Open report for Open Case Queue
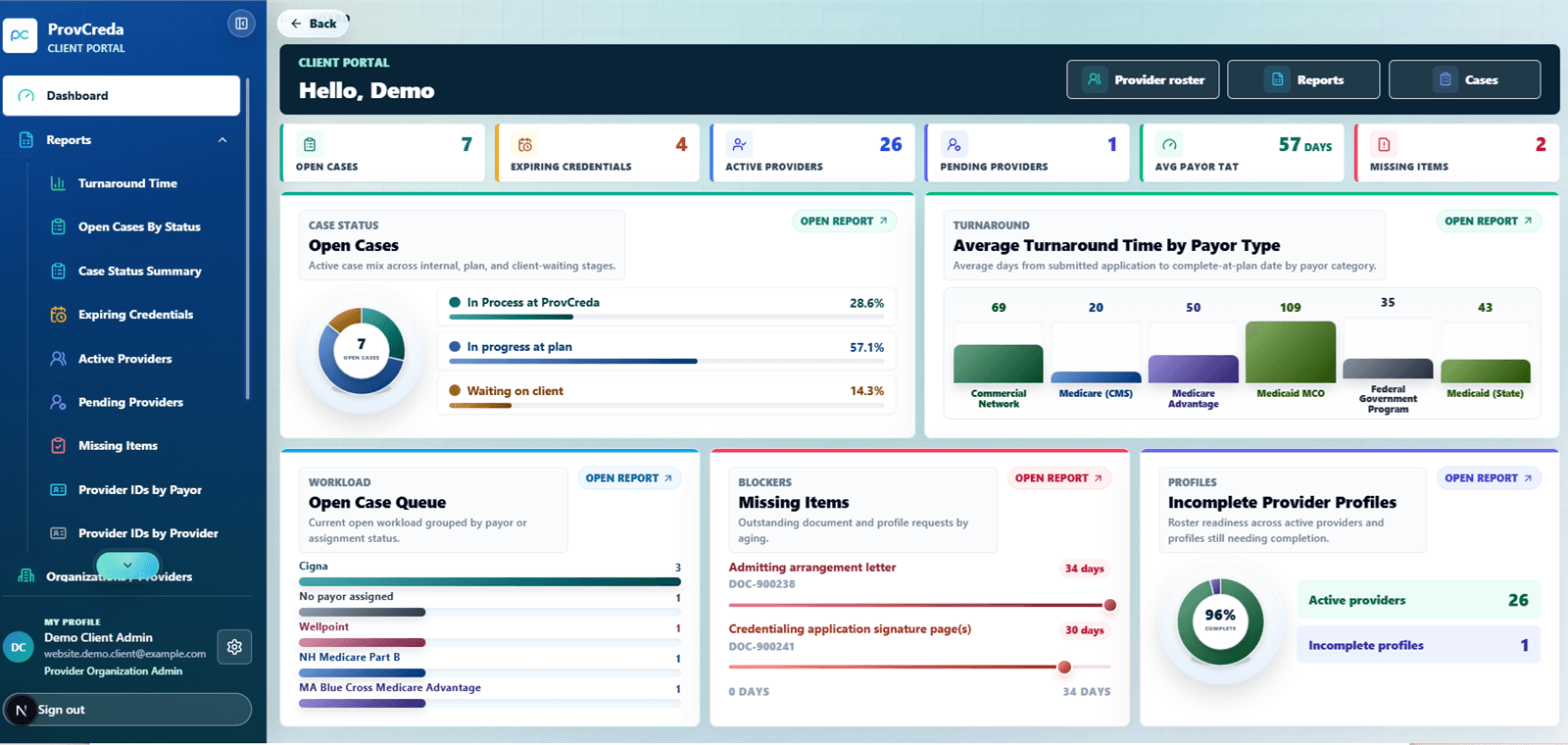The image size is (1568, 745). 629,478
